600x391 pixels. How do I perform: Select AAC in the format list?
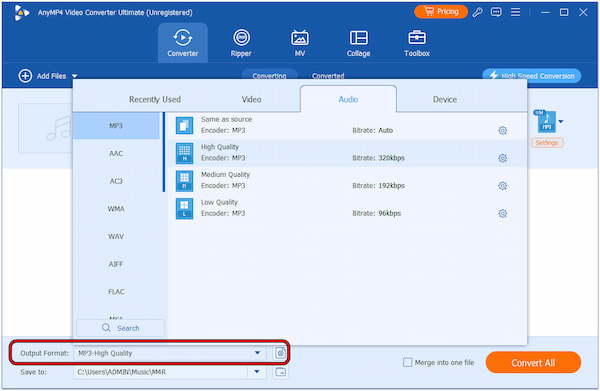116,153
